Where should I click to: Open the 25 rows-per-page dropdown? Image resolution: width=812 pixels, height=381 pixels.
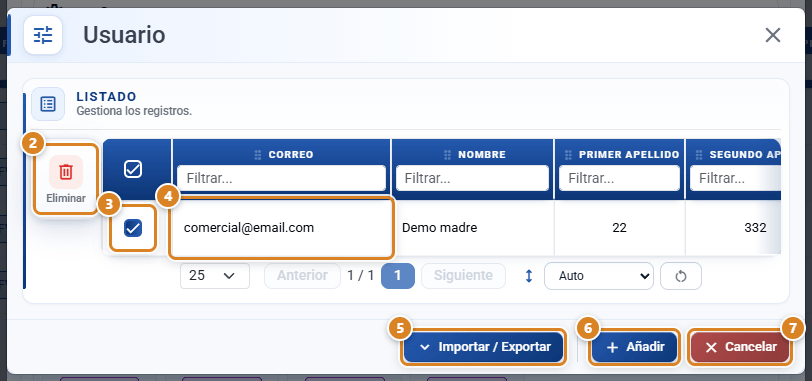point(215,276)
